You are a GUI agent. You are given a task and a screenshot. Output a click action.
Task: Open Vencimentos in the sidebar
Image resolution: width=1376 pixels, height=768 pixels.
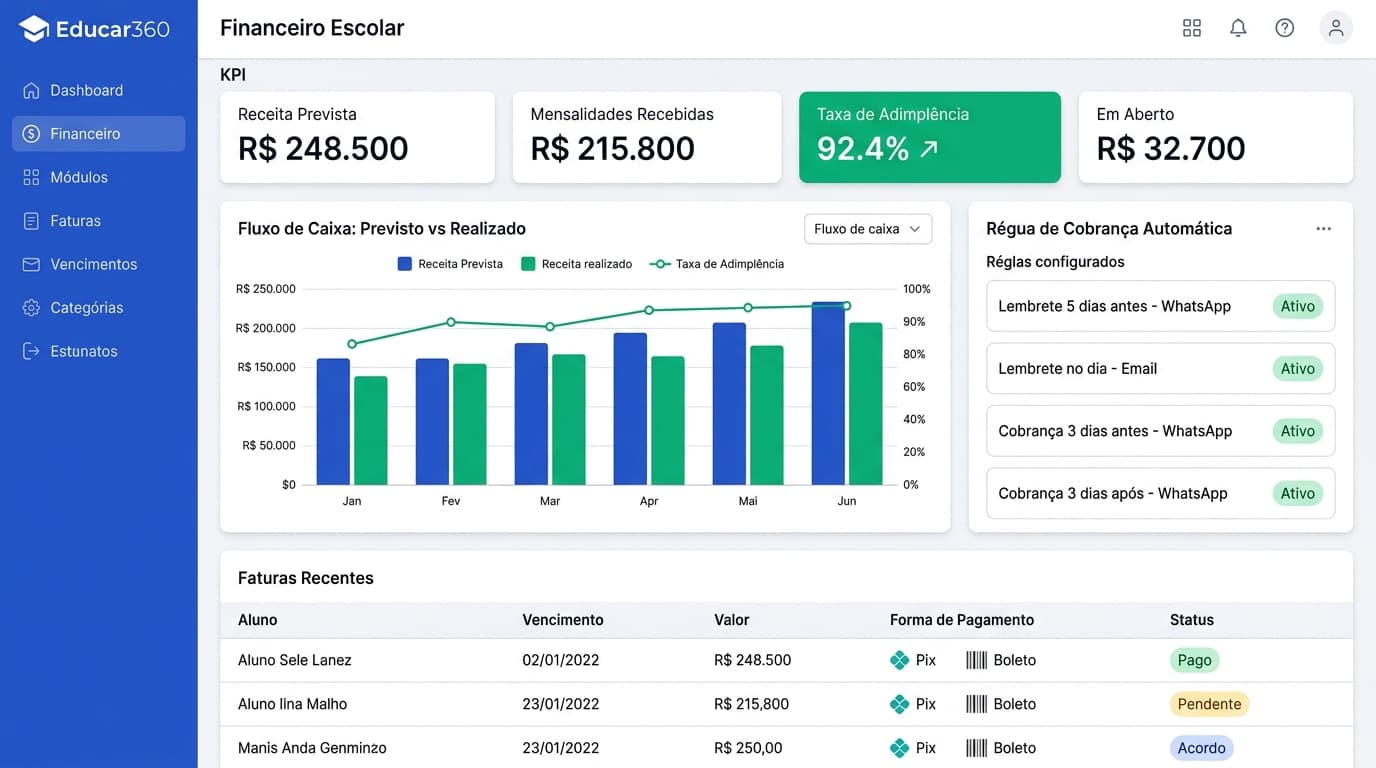[x=98, y=264]
